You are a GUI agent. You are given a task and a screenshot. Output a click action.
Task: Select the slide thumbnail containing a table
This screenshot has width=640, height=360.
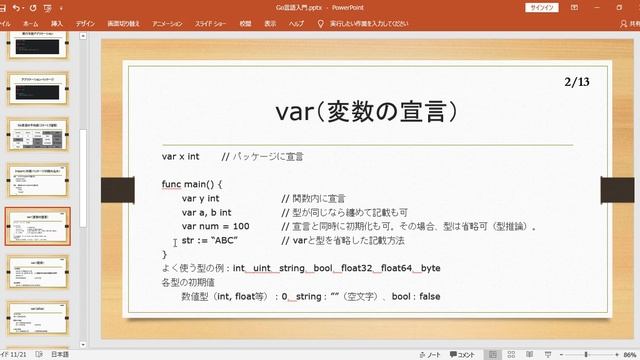(37, 135)
